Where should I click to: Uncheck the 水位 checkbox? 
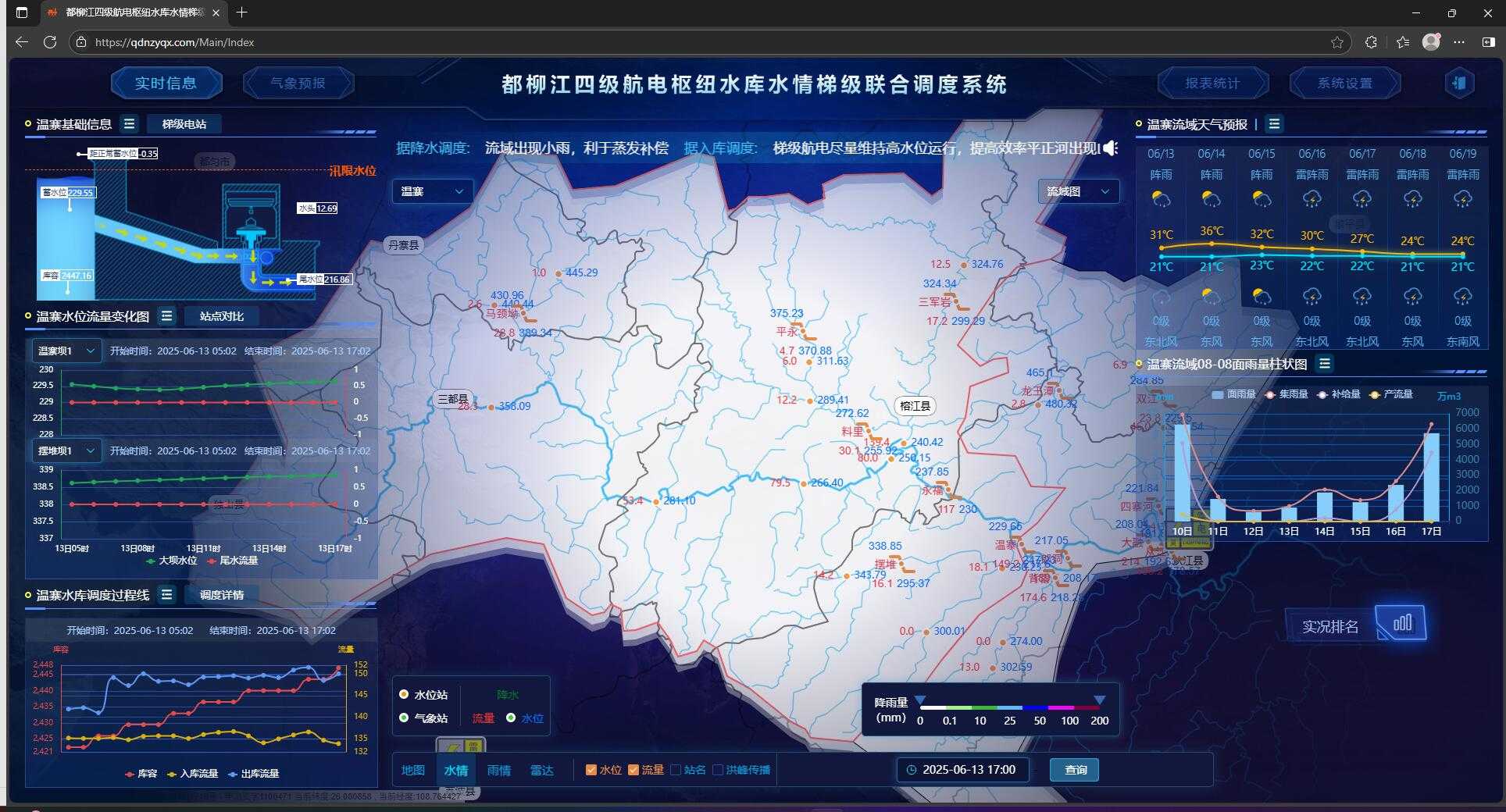(x=591, y=770)
